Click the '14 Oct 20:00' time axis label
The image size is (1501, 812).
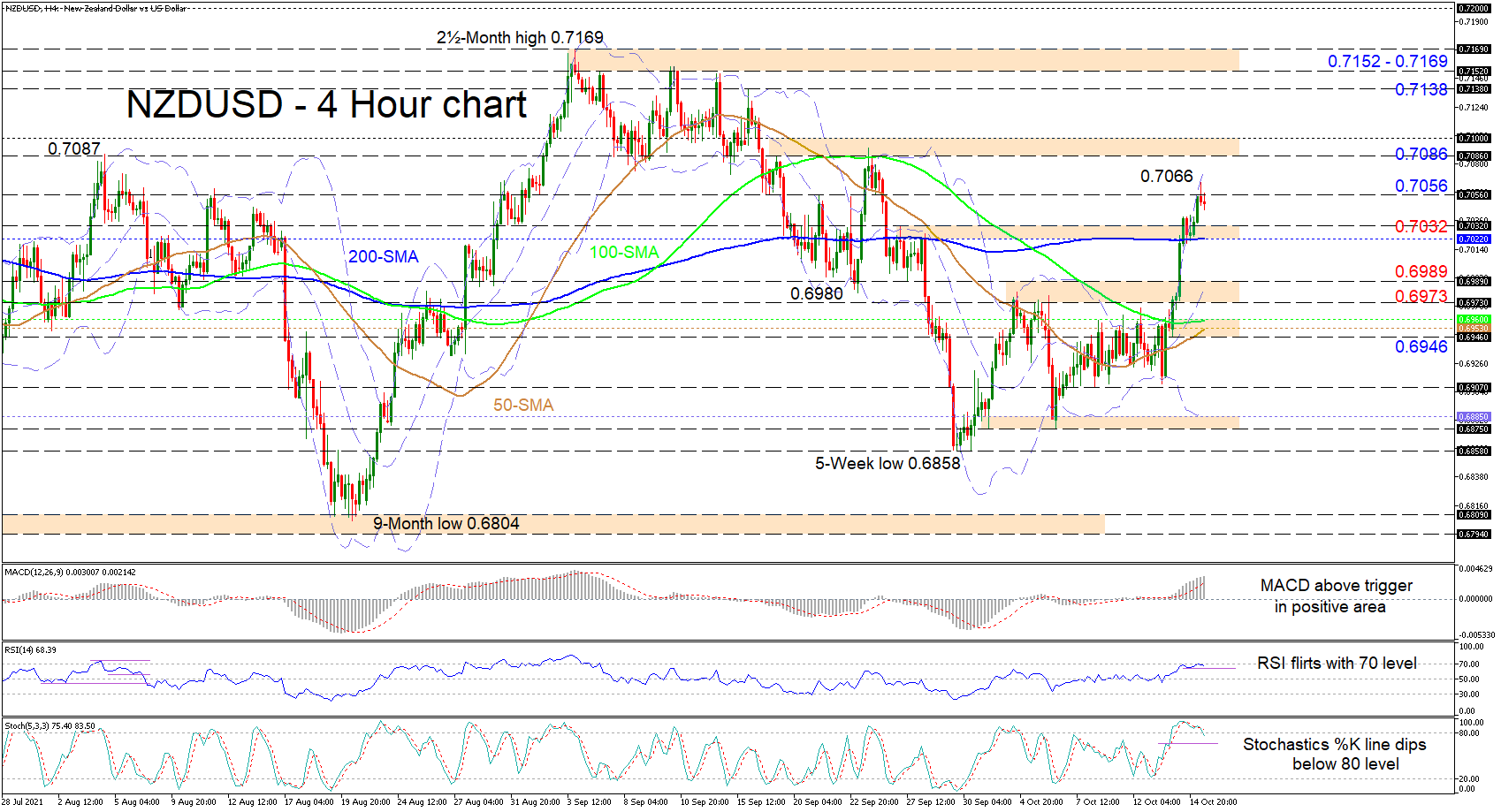coord(1213,802)
